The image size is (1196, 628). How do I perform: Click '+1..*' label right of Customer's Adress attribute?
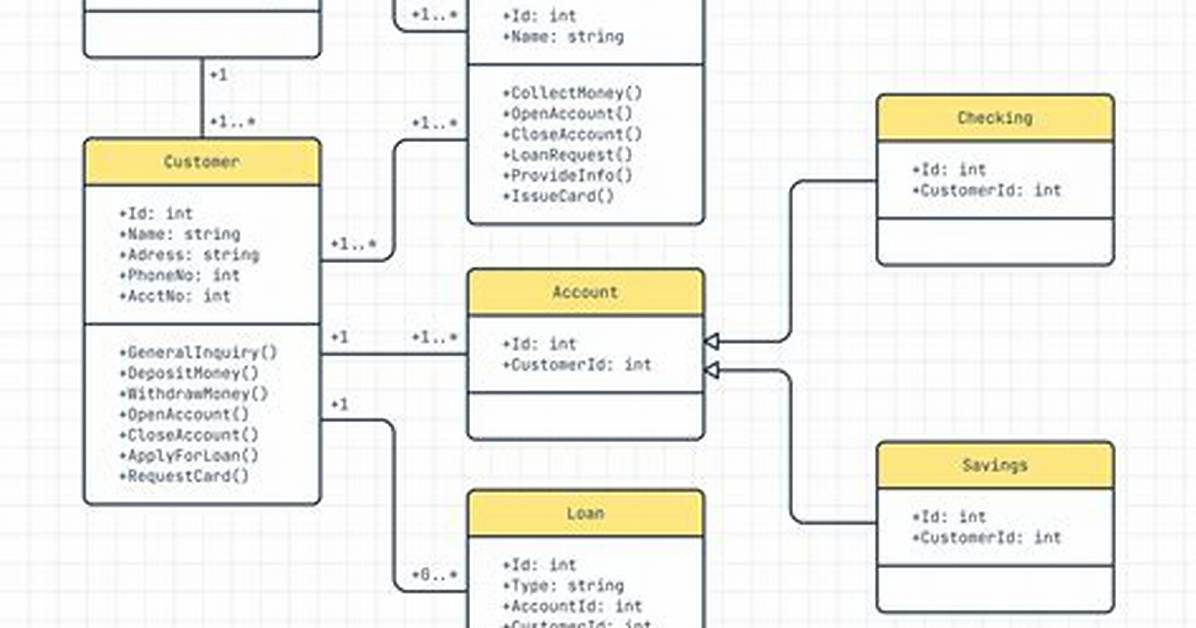353,244
